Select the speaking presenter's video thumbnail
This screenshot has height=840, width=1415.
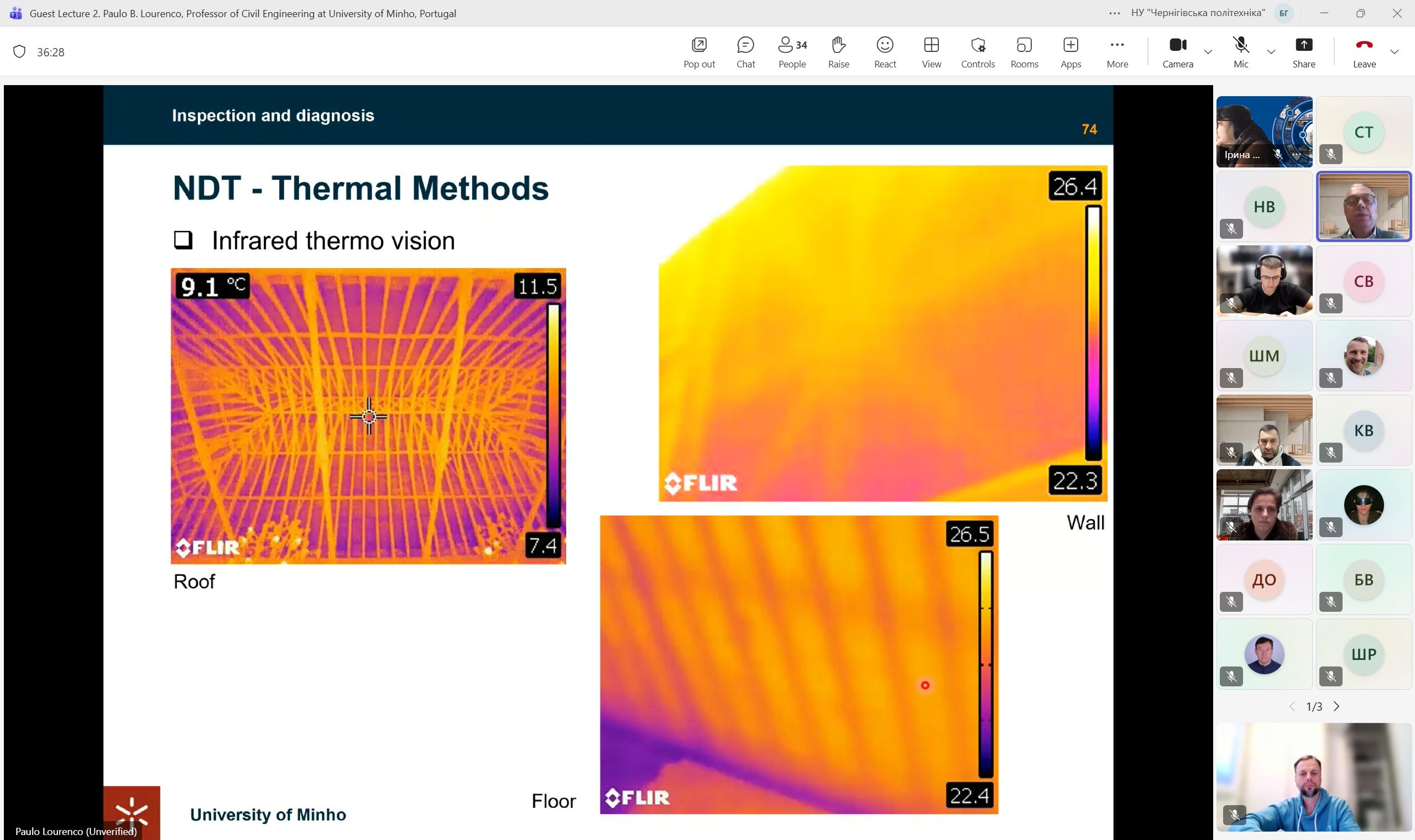1363,207
